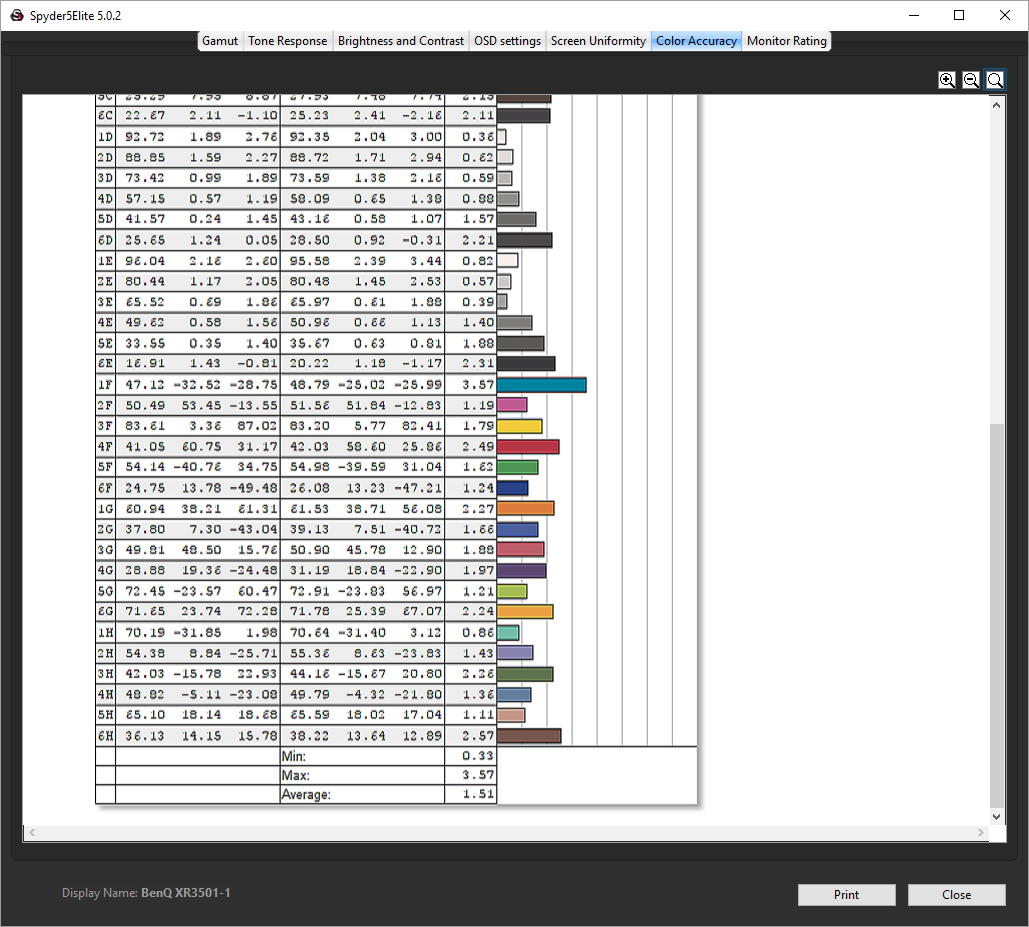
Task: Maximize the Spyder5Elite window
Action: 959,15
